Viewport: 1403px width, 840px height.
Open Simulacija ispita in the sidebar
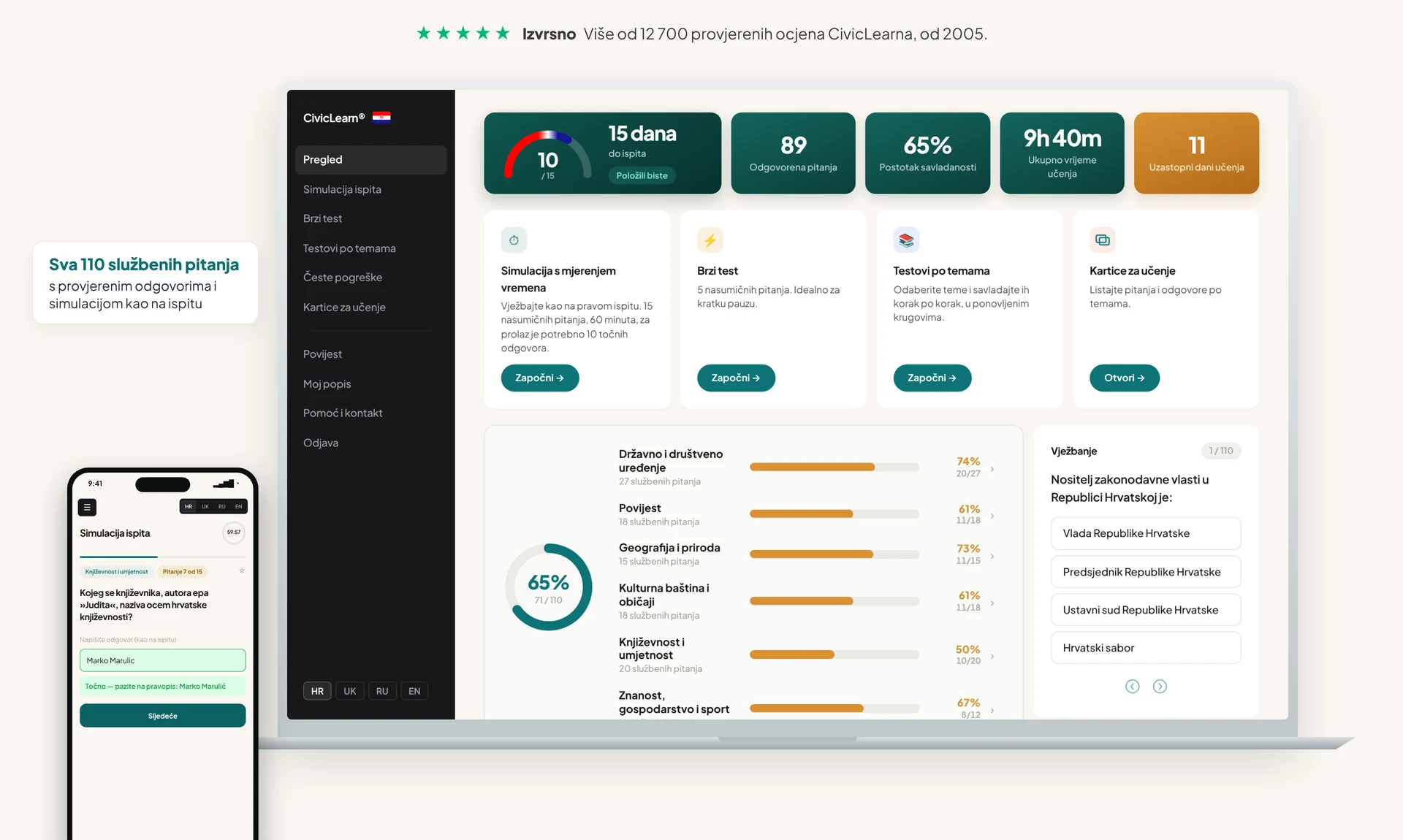[371, 190]
